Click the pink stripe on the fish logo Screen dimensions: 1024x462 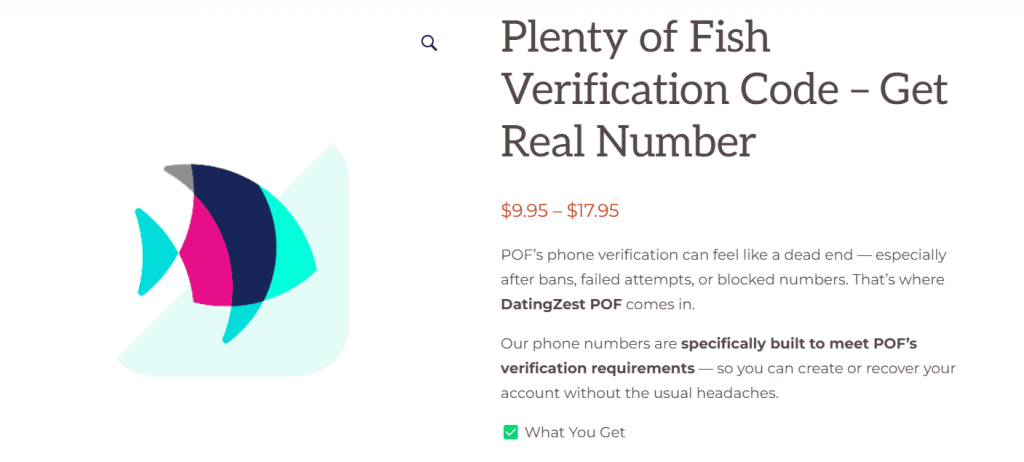212,255
